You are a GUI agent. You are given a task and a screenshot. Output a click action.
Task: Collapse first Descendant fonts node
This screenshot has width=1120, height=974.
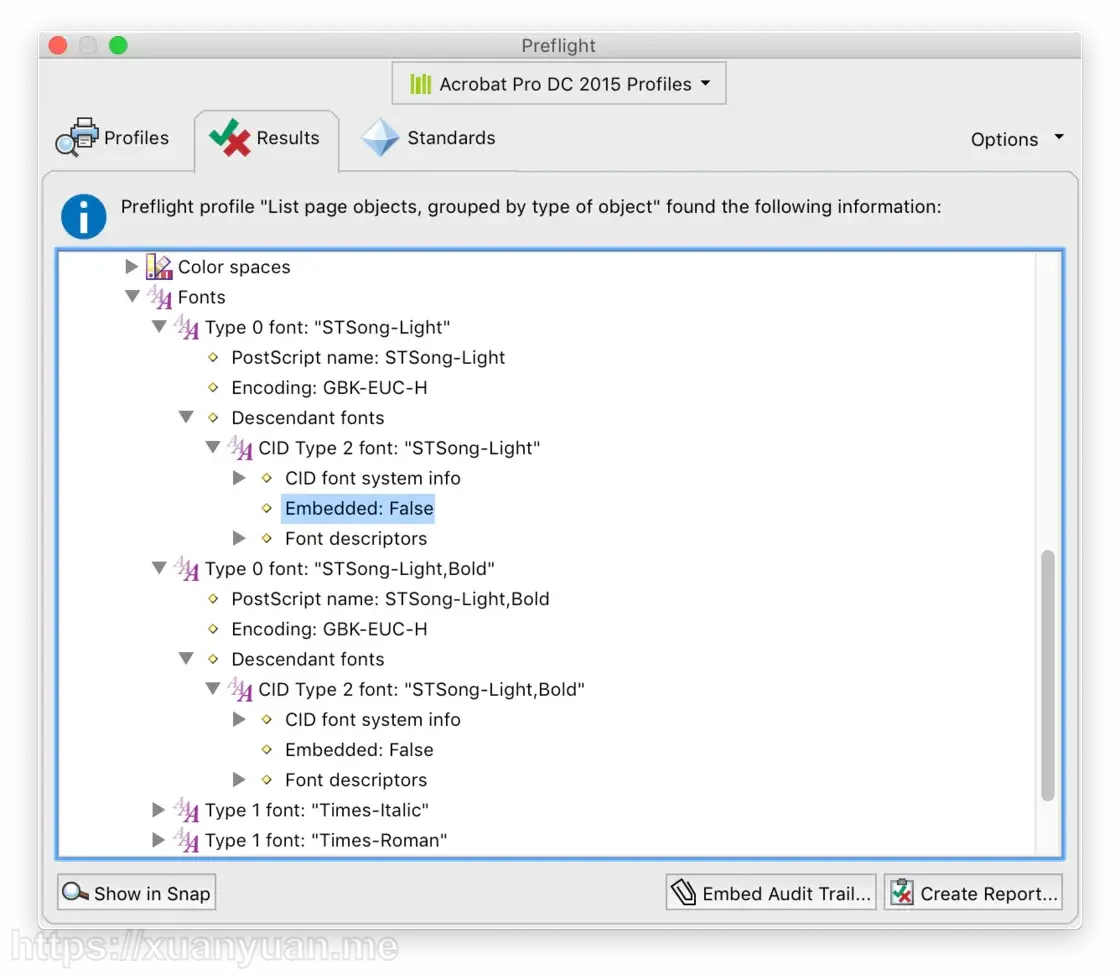[186, 416]
